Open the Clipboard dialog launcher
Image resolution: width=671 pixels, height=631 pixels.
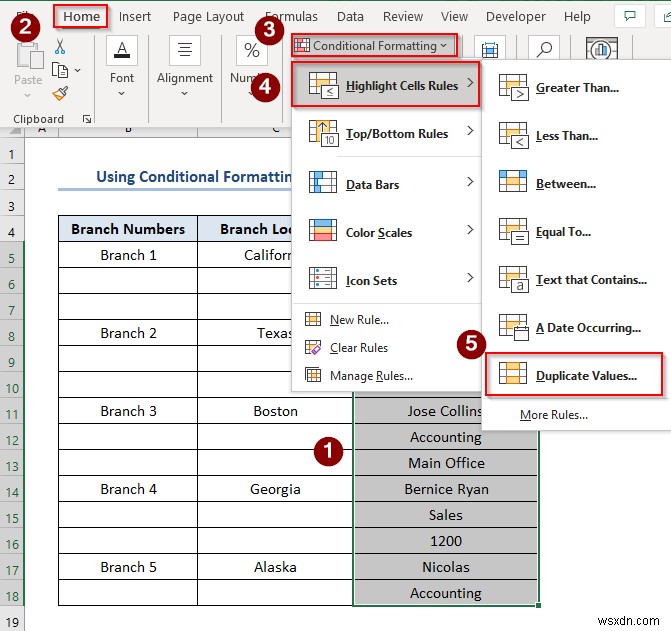coord(87,119)
